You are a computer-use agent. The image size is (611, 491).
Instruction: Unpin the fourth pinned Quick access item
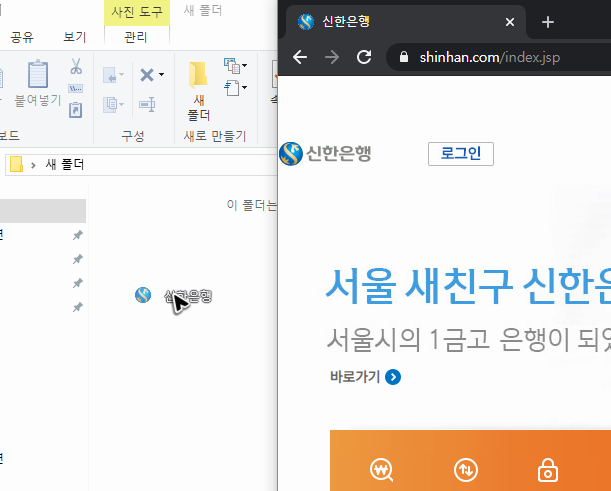[x=78, y=307]
